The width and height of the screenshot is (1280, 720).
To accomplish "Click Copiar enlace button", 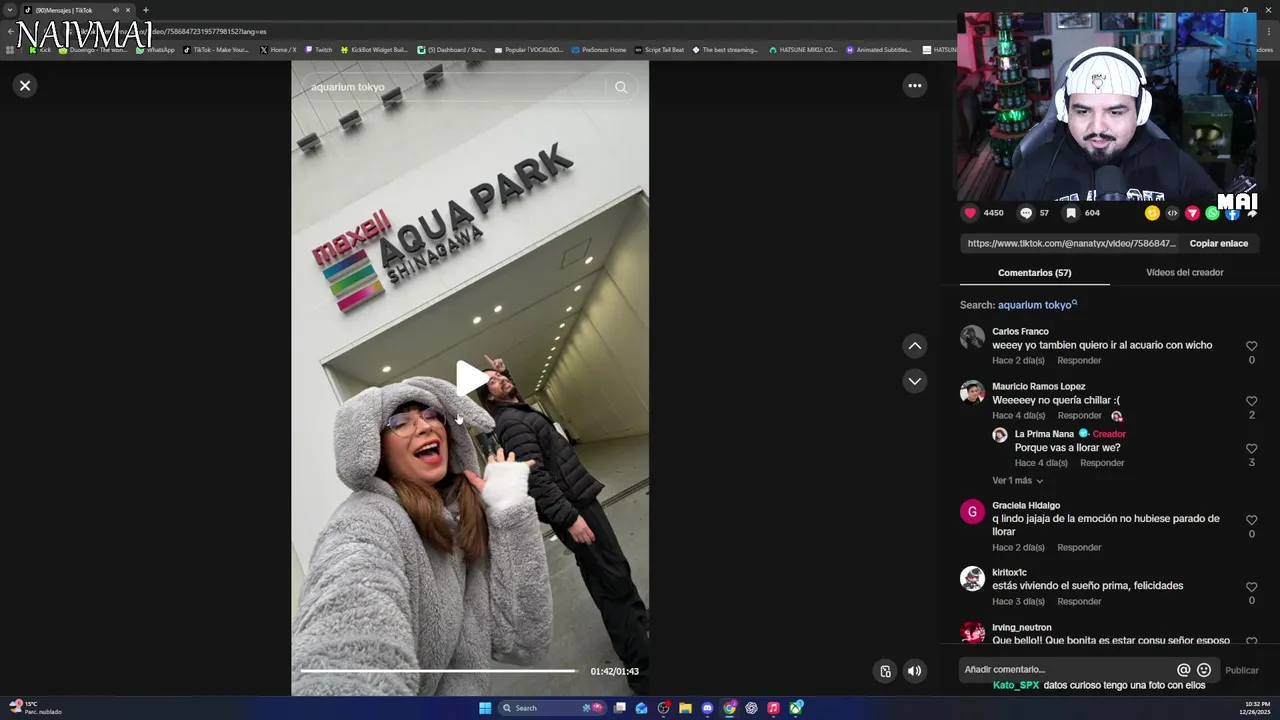I will click(x=1218, y=243).
